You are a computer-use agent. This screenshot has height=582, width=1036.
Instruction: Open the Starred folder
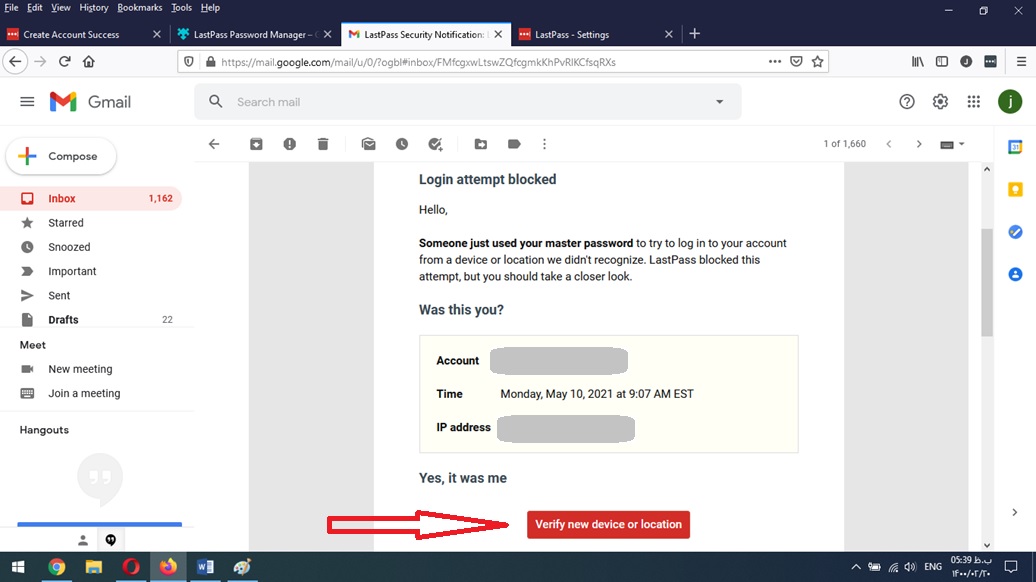(x=91, y=223)
